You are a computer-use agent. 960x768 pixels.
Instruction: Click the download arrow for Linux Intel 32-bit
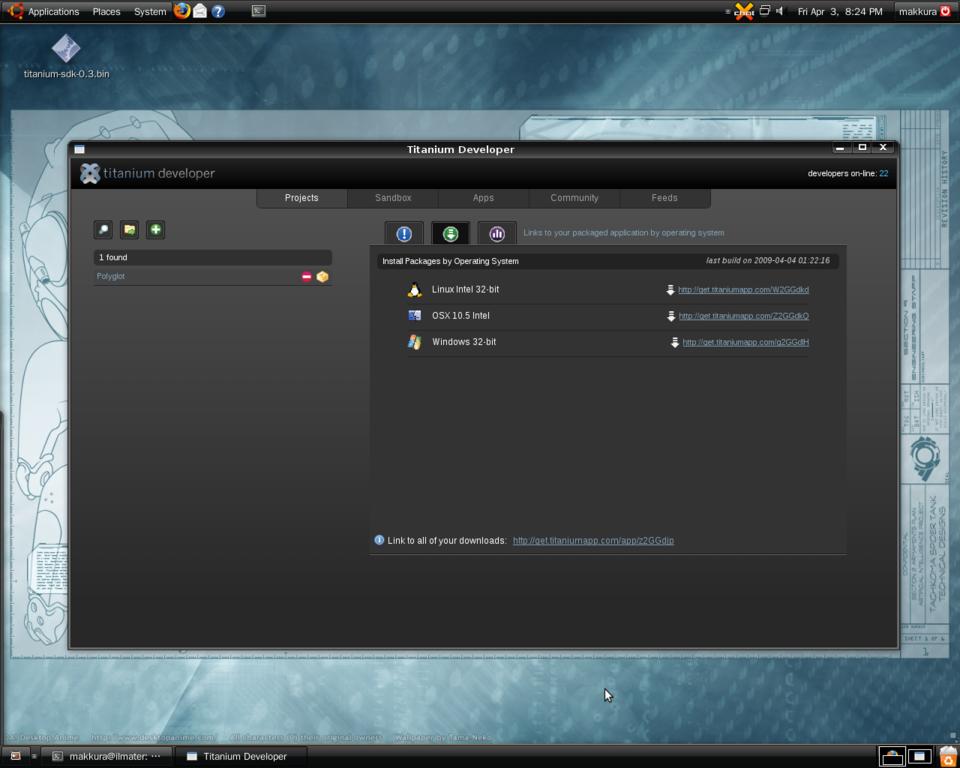[670, 290]
